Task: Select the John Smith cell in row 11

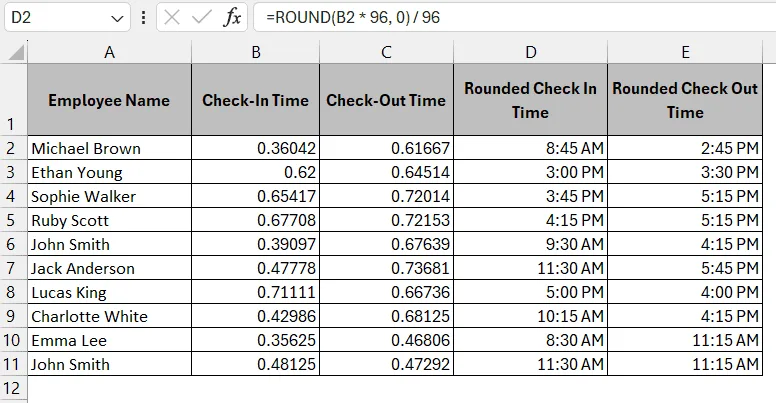Action: (109, 364)
